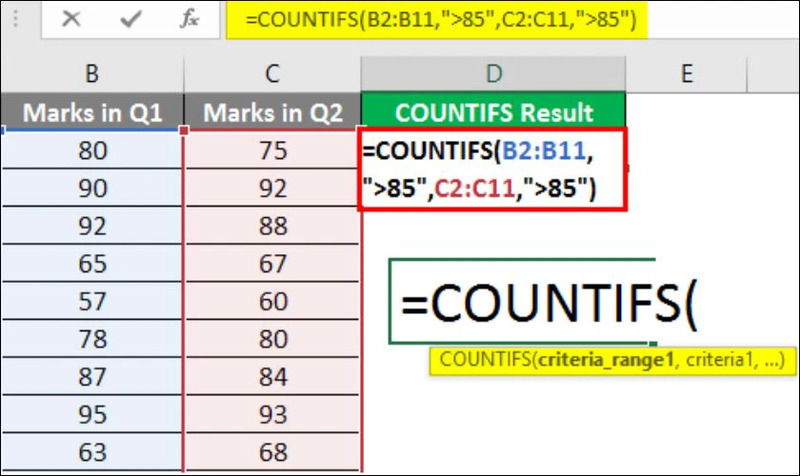Click the large '=COUNTIFS(' cell text

(x=548, y=304)
